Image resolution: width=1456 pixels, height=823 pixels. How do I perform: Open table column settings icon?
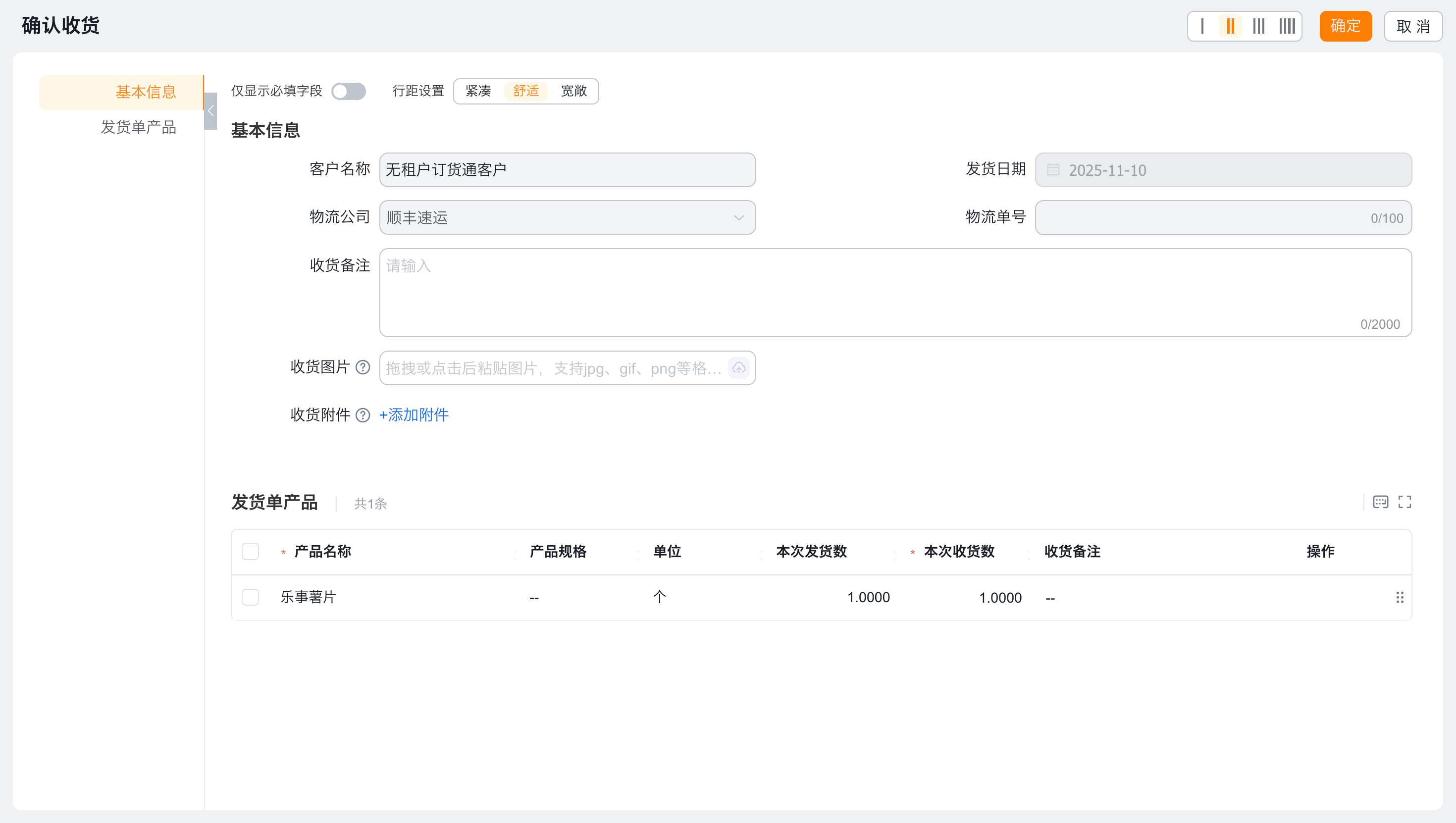[x=1380, y=502]
